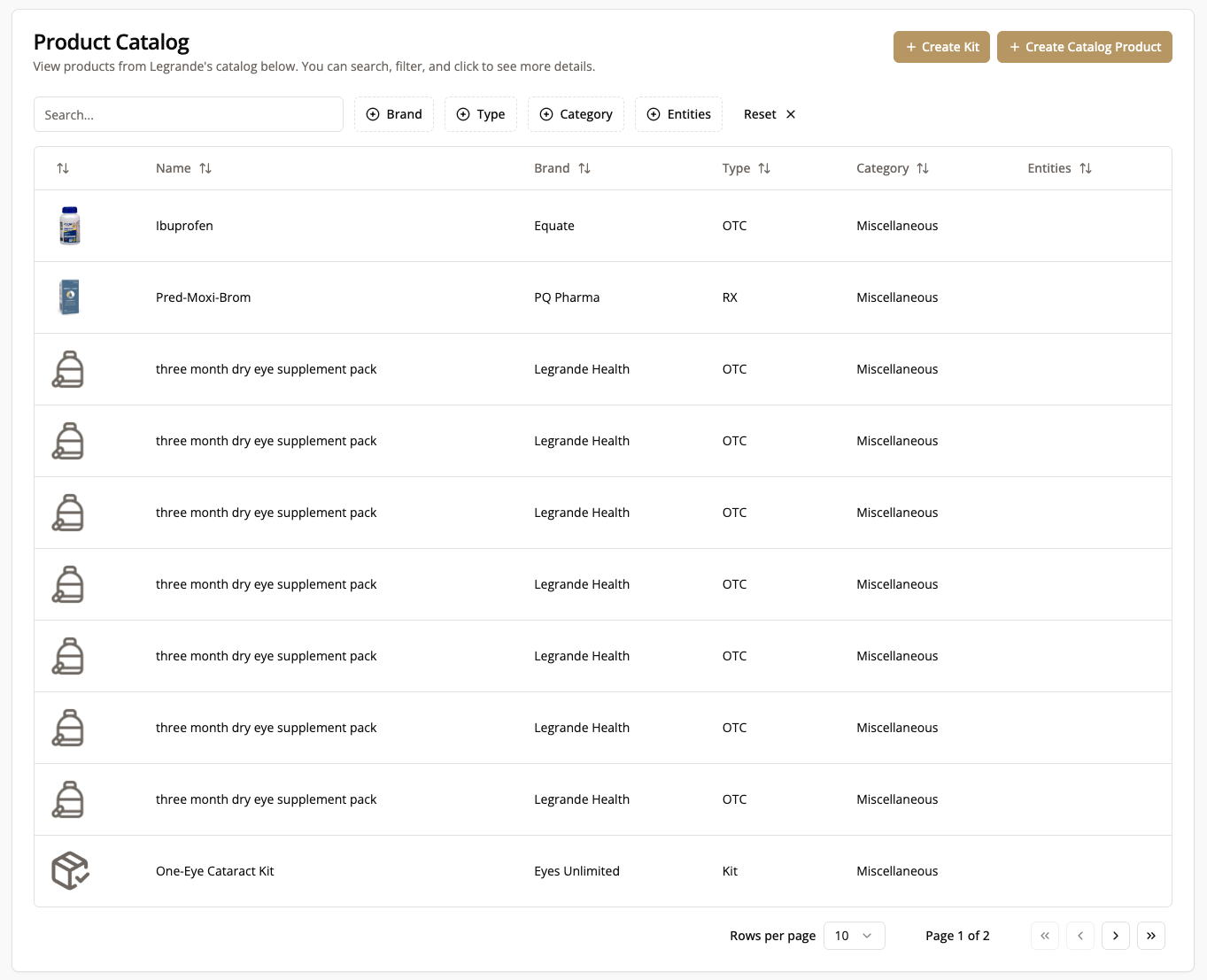Go to the next page arrow

1115,936
